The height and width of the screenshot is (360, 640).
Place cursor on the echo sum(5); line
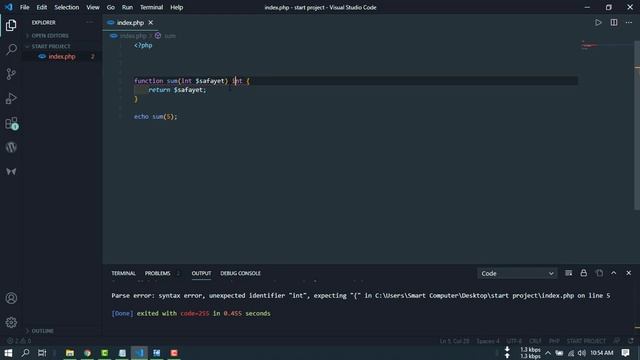(x=156, y=116)
